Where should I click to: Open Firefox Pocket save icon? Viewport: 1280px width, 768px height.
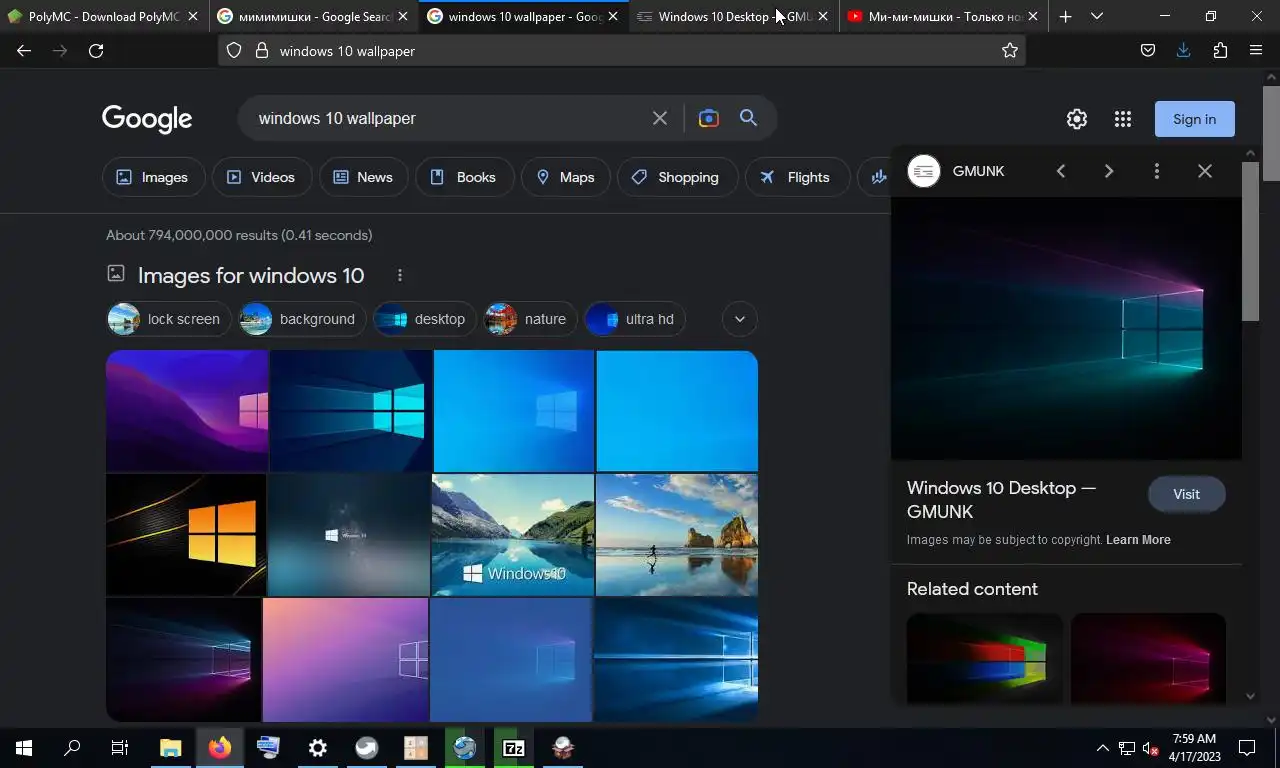pos(1148,51)
